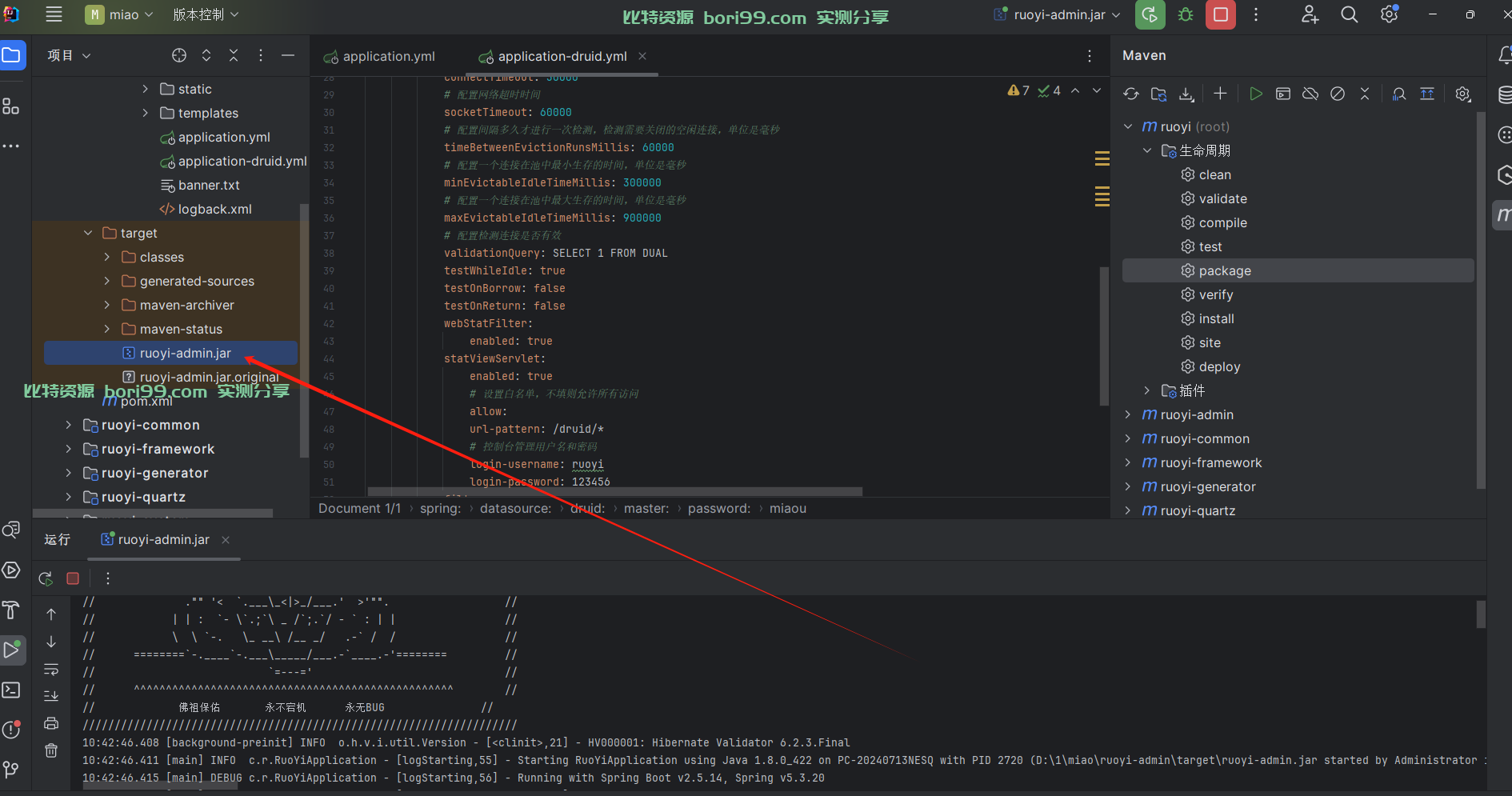Select the package lifecycle goal
1512x796 pixels.
[1298, 270]
